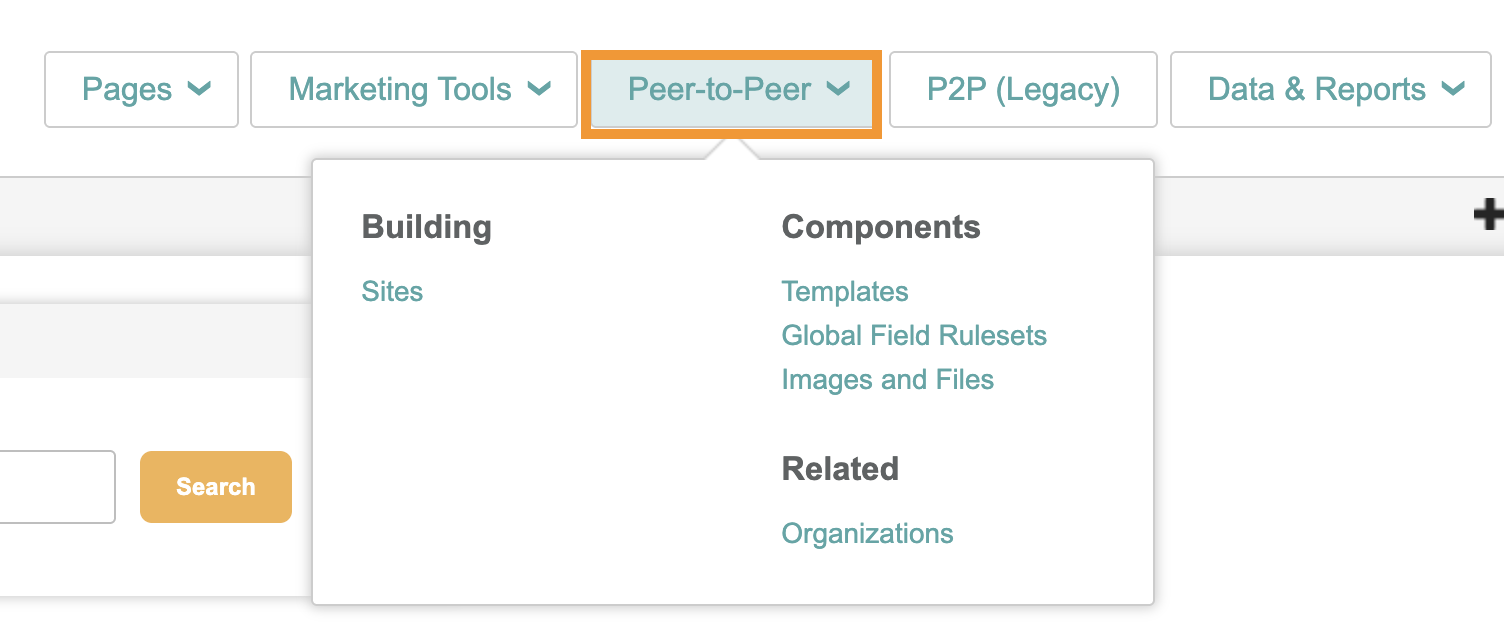
Task: Go to Templates under Components
Action: coord(844,292)
